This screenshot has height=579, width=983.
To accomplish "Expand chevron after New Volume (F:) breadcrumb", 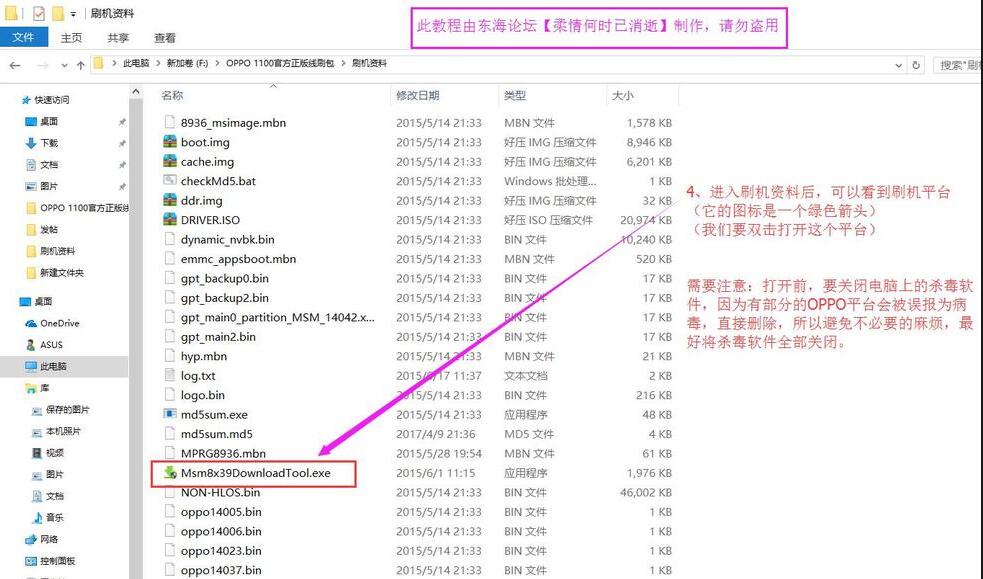I will pos(217,63).
